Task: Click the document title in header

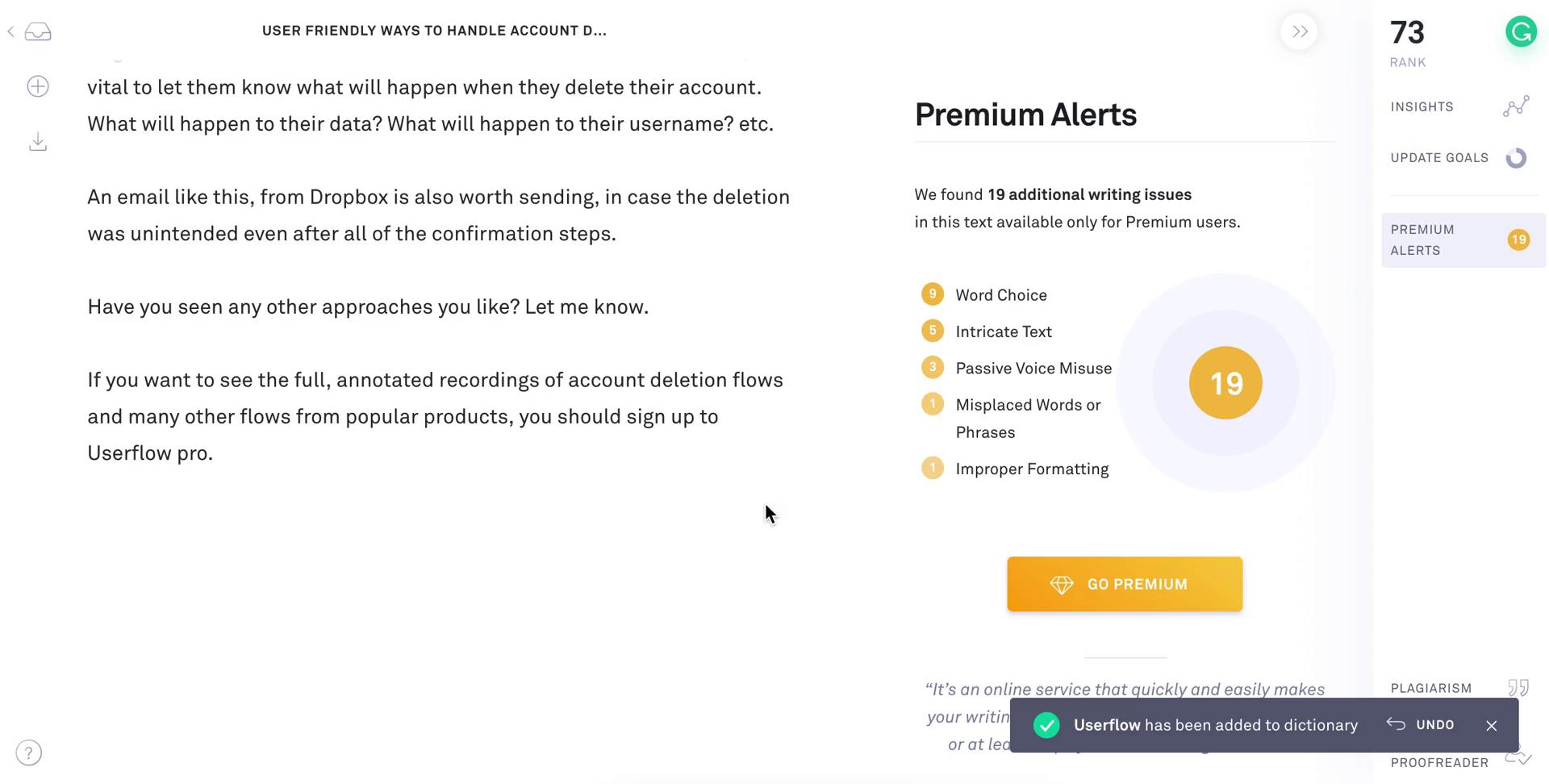Action: tap(434, 31)
